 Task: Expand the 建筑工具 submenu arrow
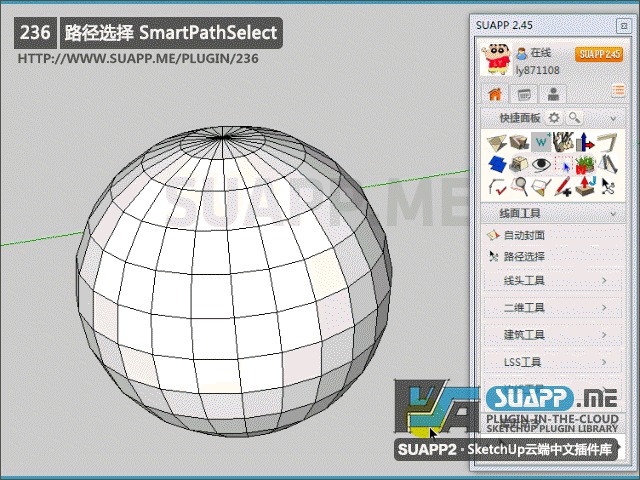coord(604,335)
